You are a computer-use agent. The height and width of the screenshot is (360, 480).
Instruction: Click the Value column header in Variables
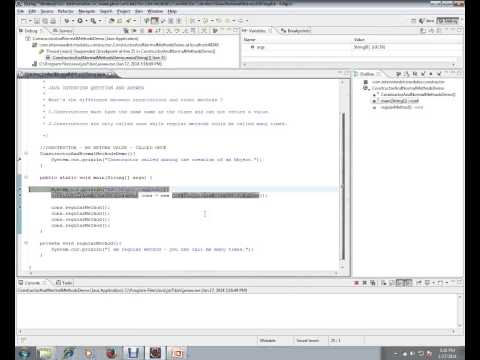(359, 40)
